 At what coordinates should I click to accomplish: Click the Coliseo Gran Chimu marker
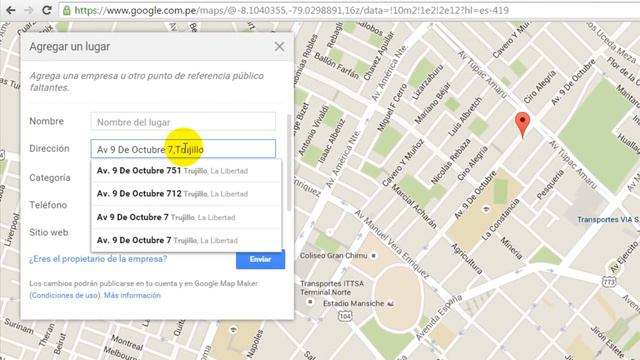(373, 256)
